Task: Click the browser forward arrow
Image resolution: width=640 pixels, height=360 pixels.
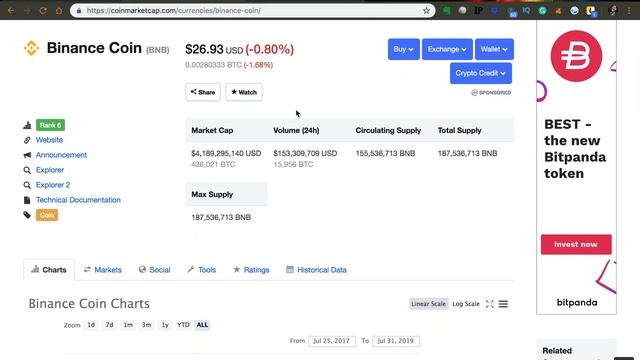Action: [x=27, y=11]
